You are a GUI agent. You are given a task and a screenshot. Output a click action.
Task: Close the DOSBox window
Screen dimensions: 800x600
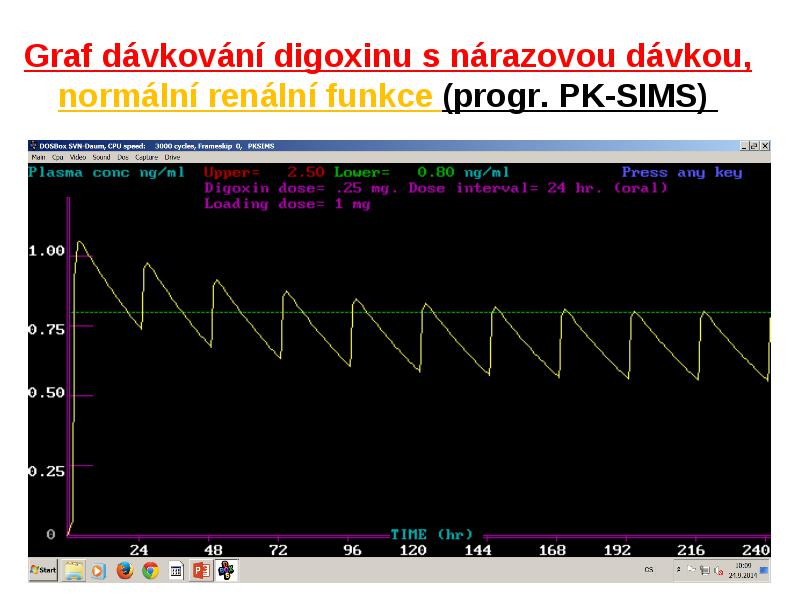765,146
